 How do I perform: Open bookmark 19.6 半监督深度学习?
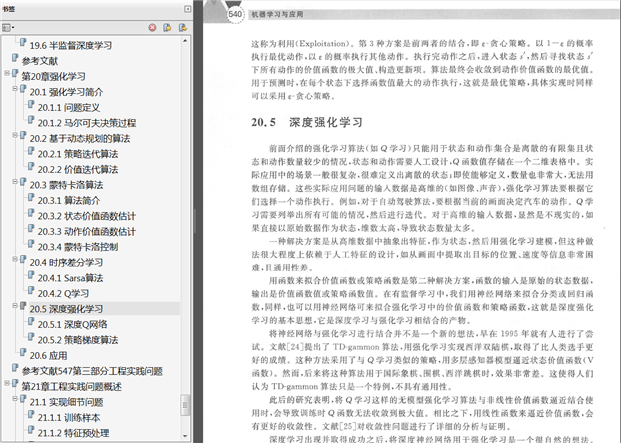pyautogui.click(x=70, y=46)
